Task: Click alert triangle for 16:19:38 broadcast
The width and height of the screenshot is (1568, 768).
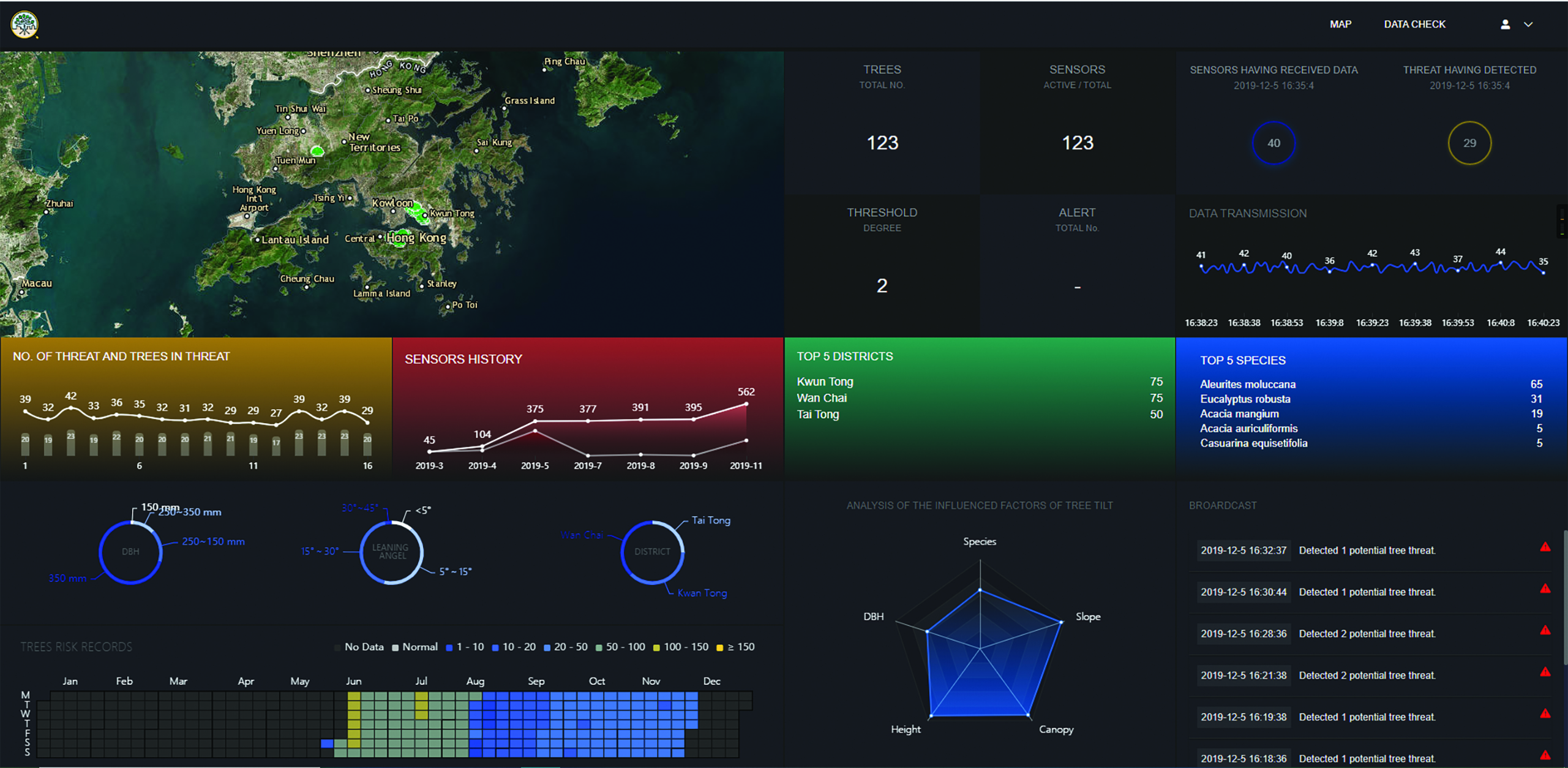Action: pyautogui.click(x=1545, y=713)
